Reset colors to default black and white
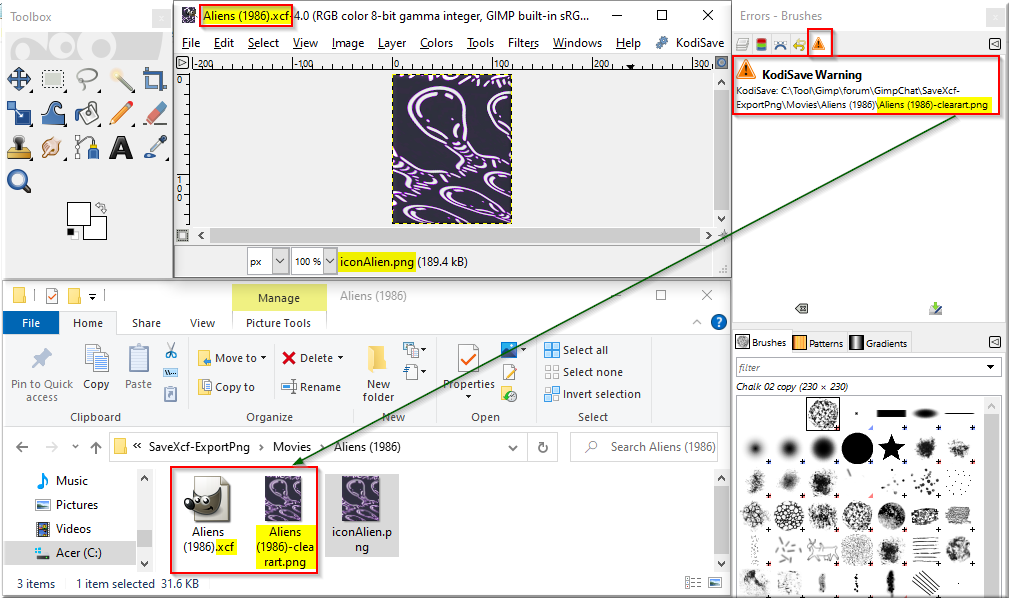1009x598 pixels. pos(72,234)
